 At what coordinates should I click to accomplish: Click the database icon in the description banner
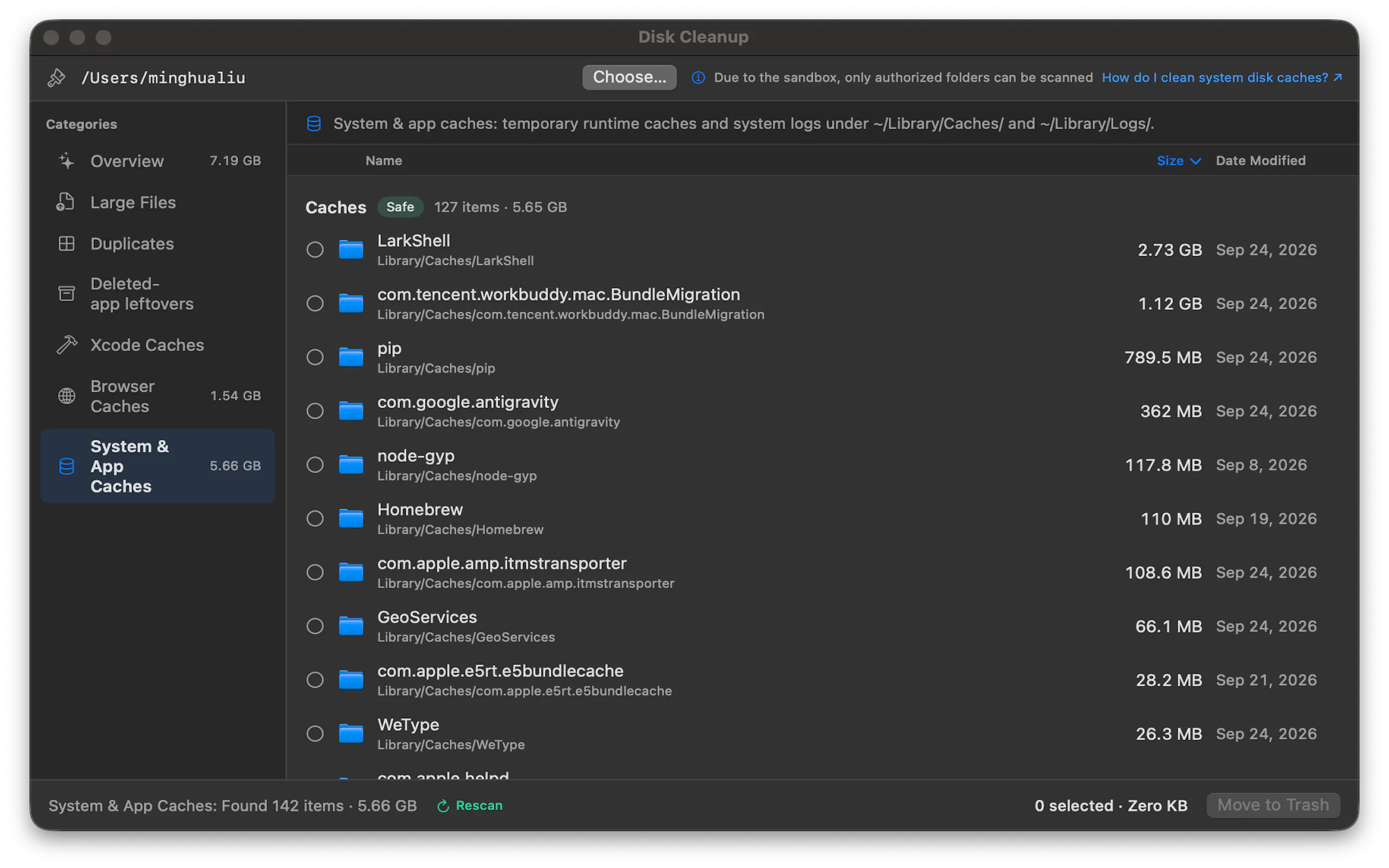tap(314, 124)
